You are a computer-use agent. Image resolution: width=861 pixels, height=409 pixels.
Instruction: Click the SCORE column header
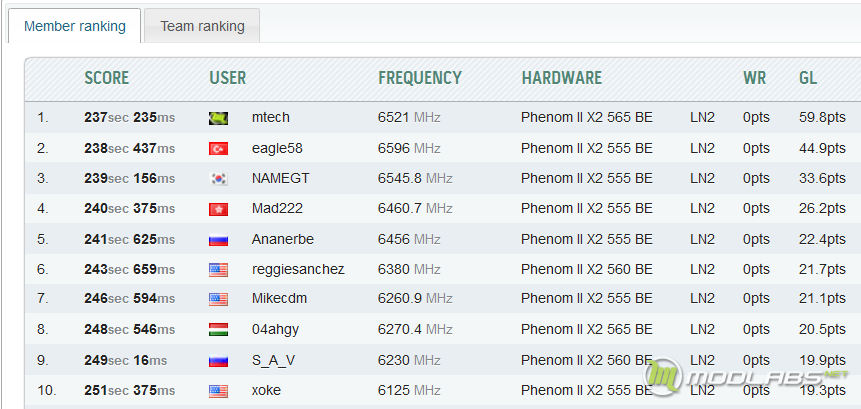point(107,78)
